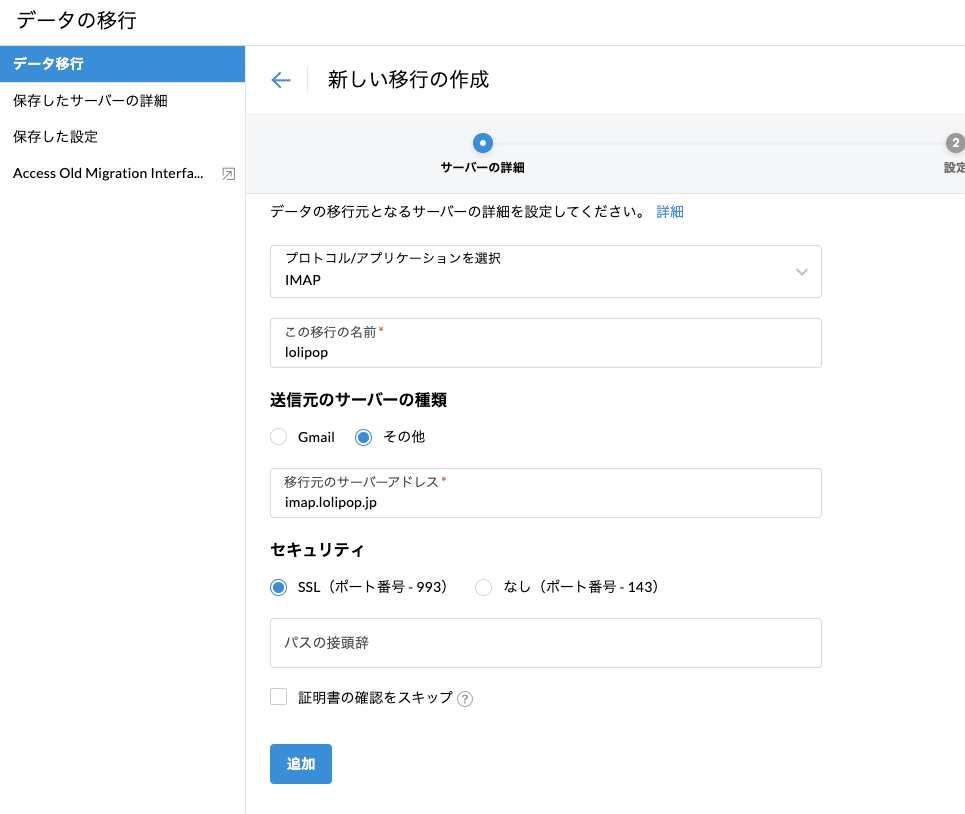Screen dimensions: 965x814
Task: Click the required asterisk field この移行の名前
Action: click(x=545, y=345)
